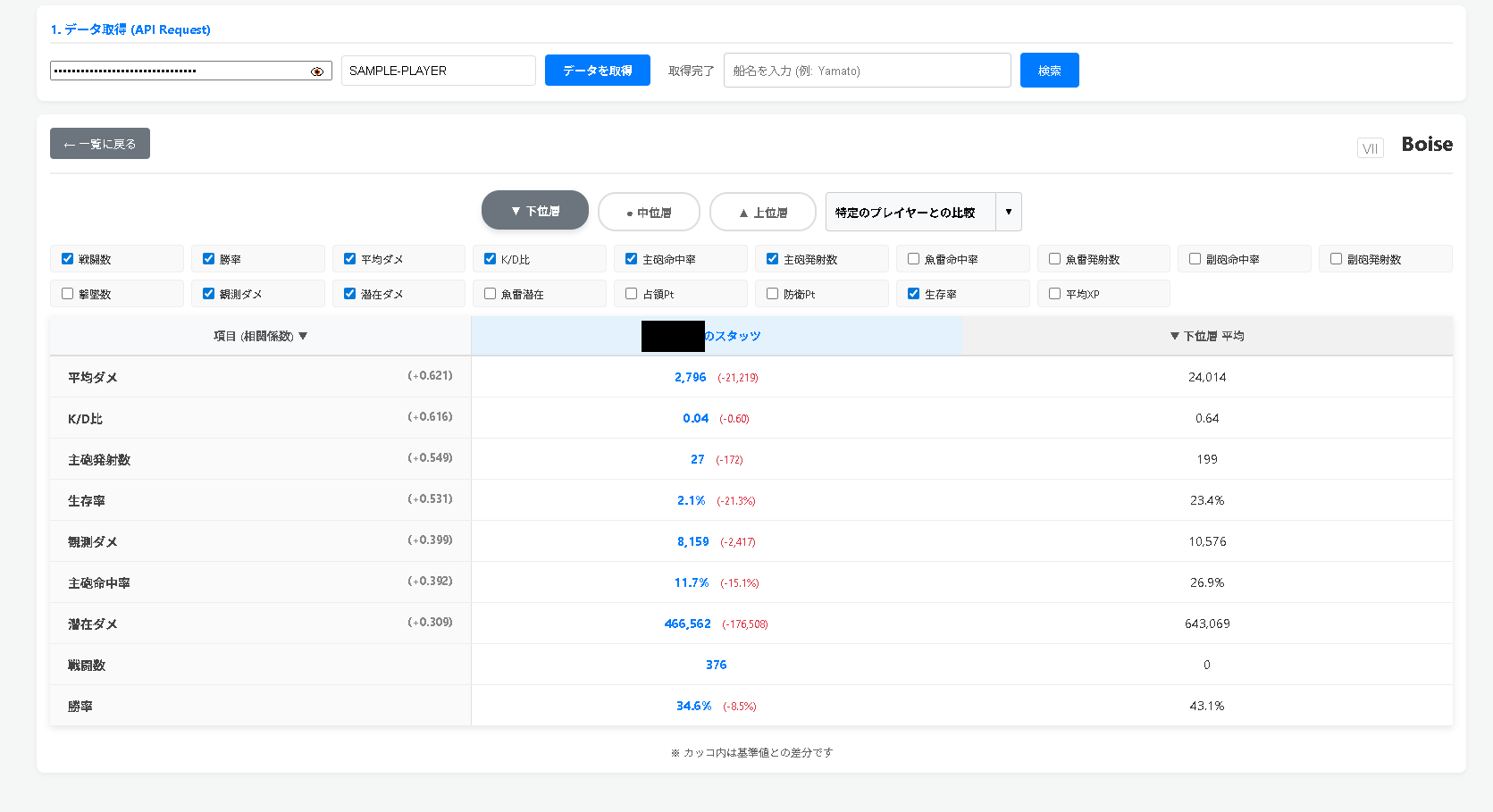The width and height of the screenshot is (1493, 812).
Task: Sort by 項目 (相関係数) column header
Action: click(260, 336)
